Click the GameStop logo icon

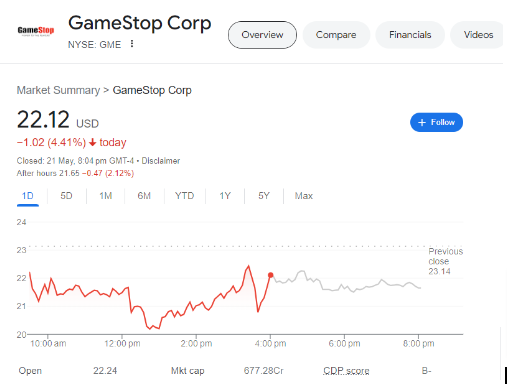(36, 31)
